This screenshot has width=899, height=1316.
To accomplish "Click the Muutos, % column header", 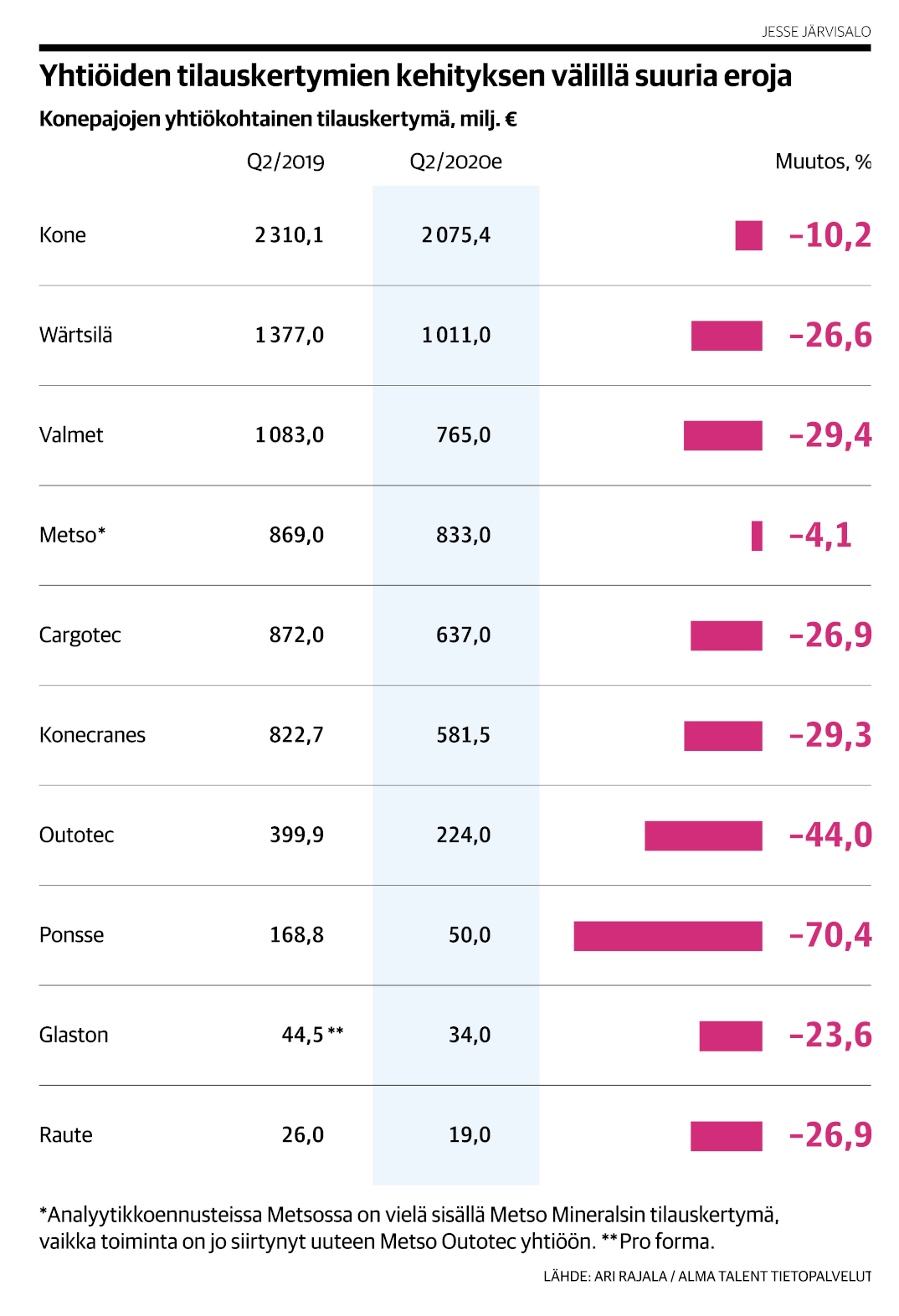I will pos(823,162).
